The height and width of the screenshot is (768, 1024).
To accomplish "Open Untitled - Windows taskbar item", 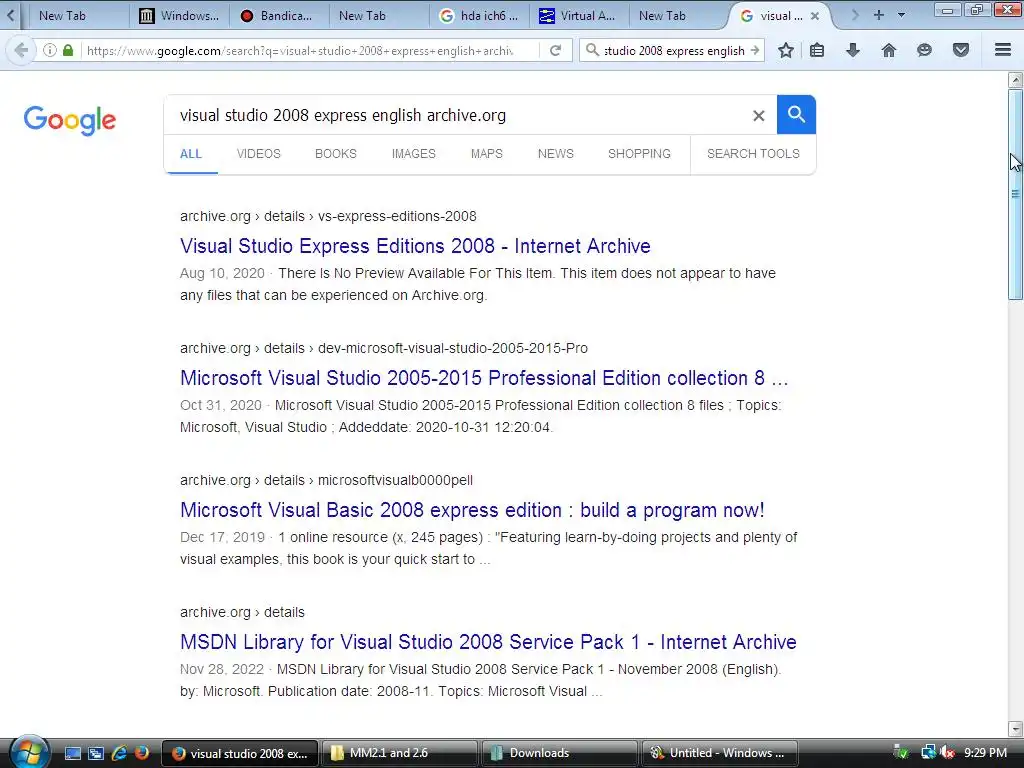I will [720, 753].
